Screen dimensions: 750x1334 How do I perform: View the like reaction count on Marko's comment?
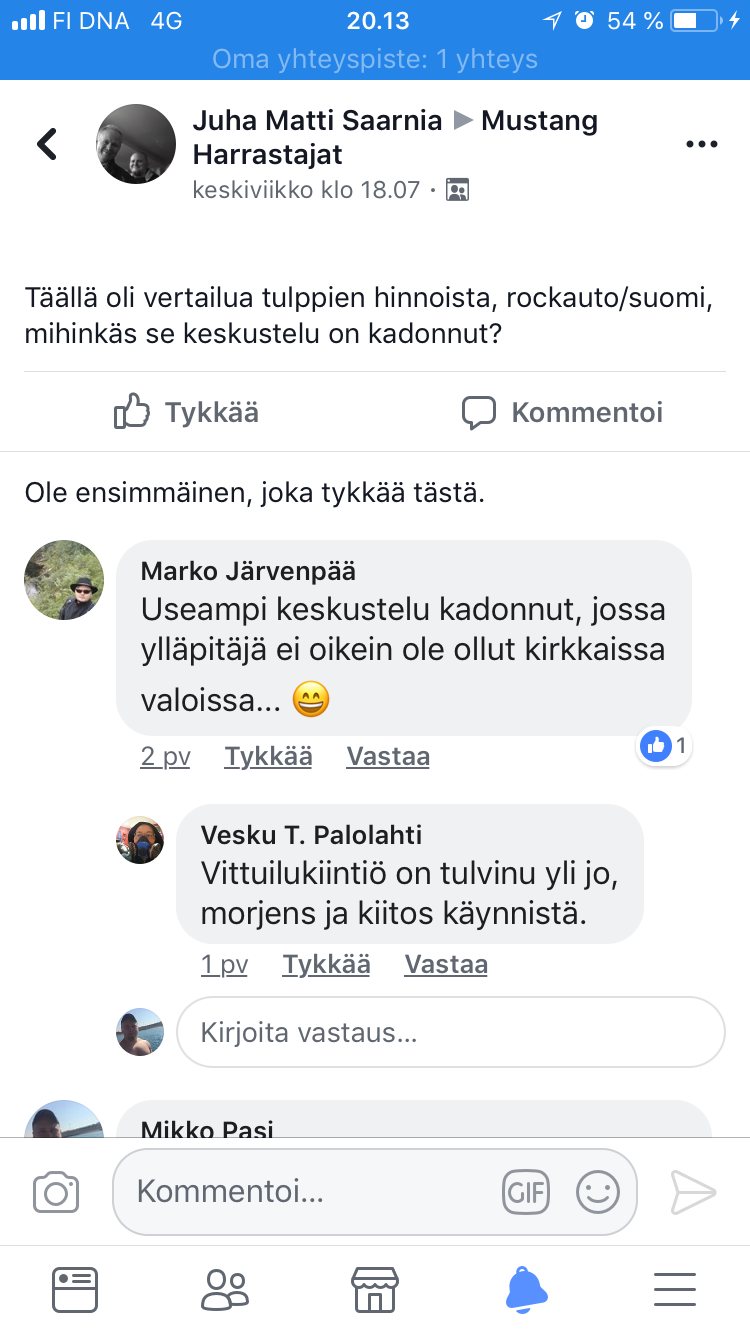[666, 745]
